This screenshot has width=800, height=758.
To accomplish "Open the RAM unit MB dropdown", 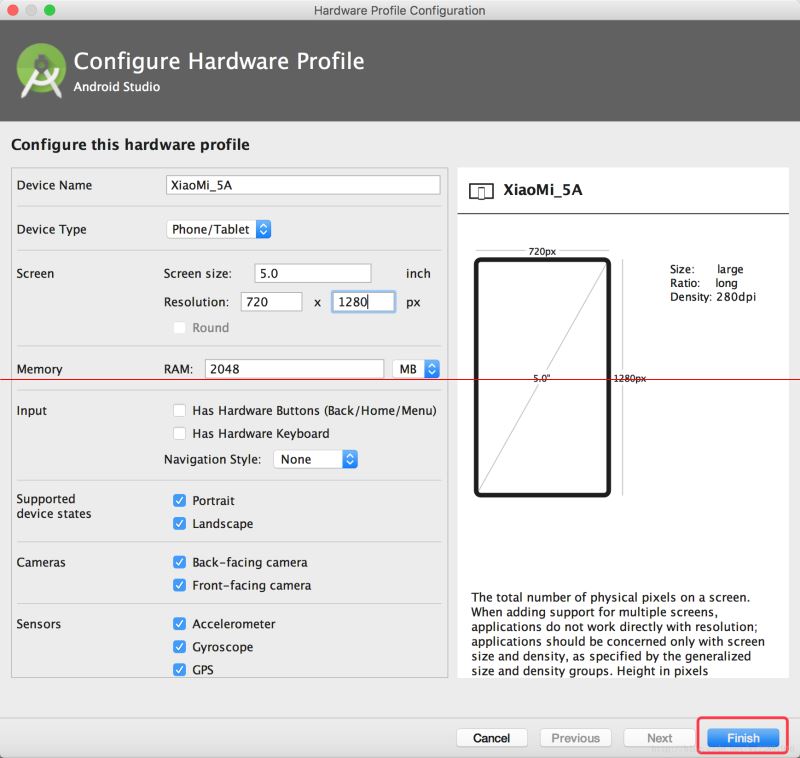I will tap(416, 369).
